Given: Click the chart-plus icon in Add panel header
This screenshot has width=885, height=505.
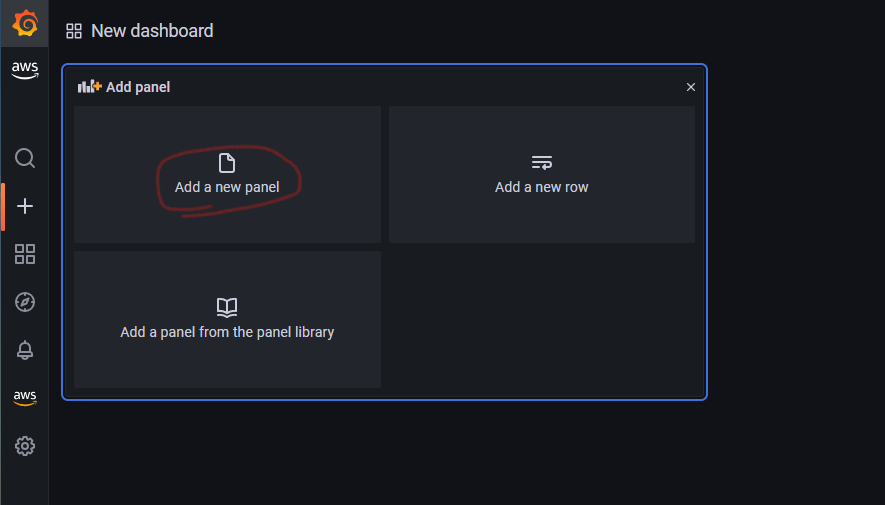Looking at the screenshot, I should (x=89, y=86).
